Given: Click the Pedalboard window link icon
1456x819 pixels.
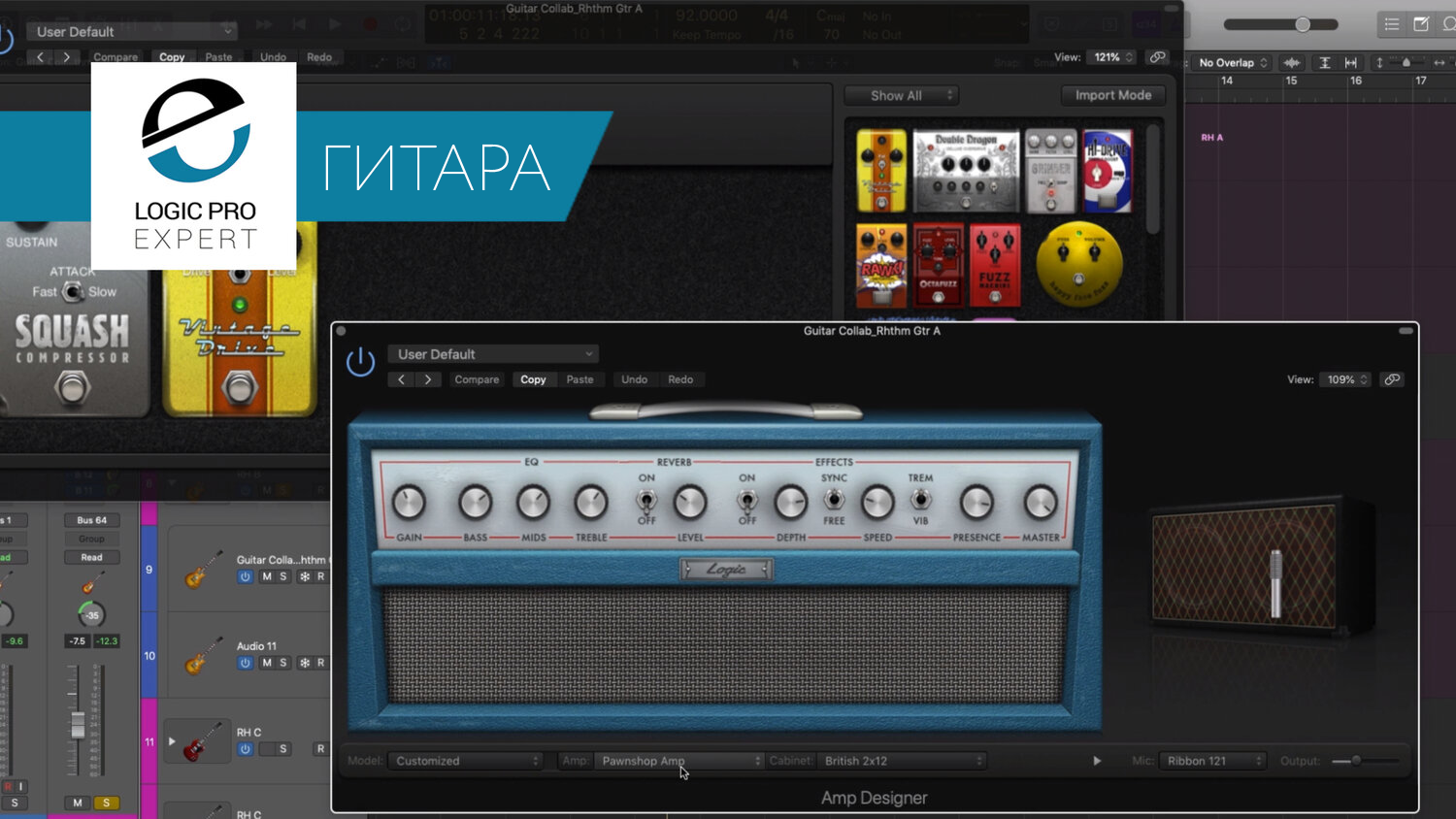Looking at the screenshot, I should tap(1157, 57).
